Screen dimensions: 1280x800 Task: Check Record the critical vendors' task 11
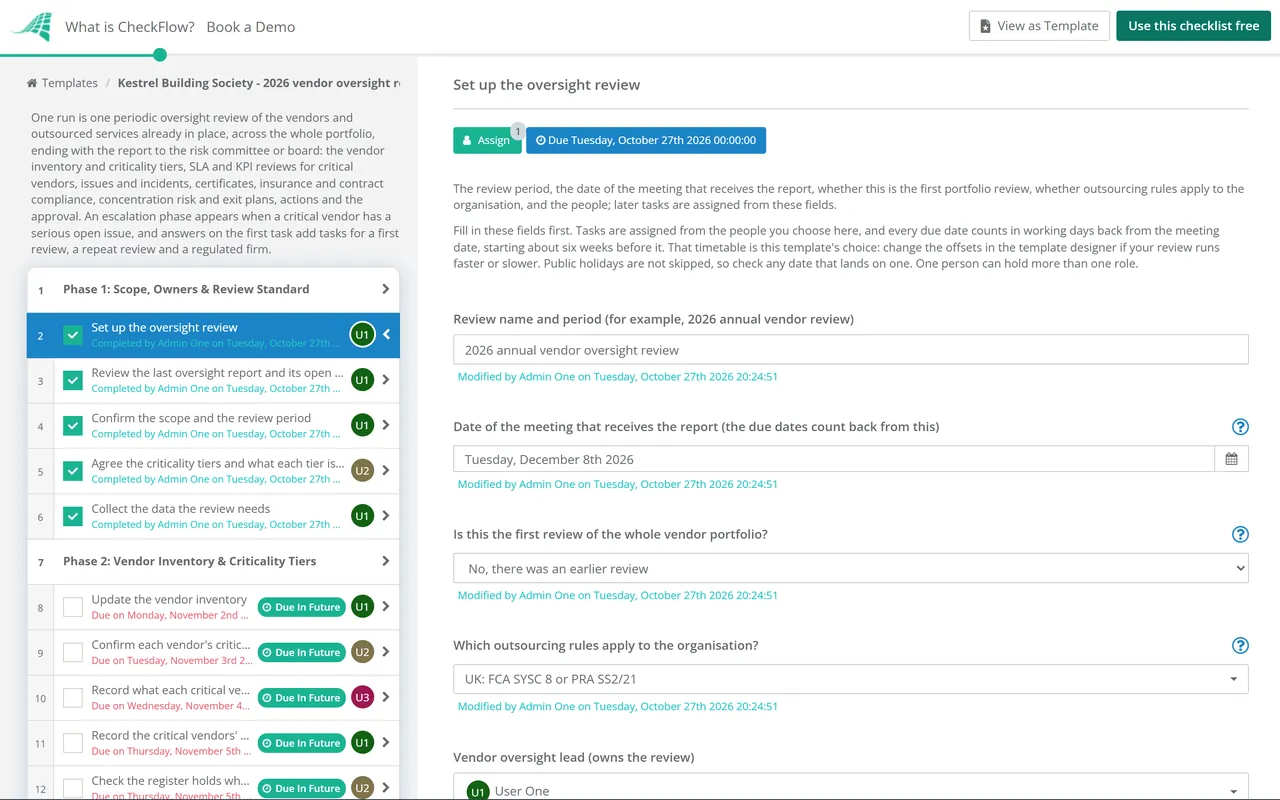(x=73, y=743)
